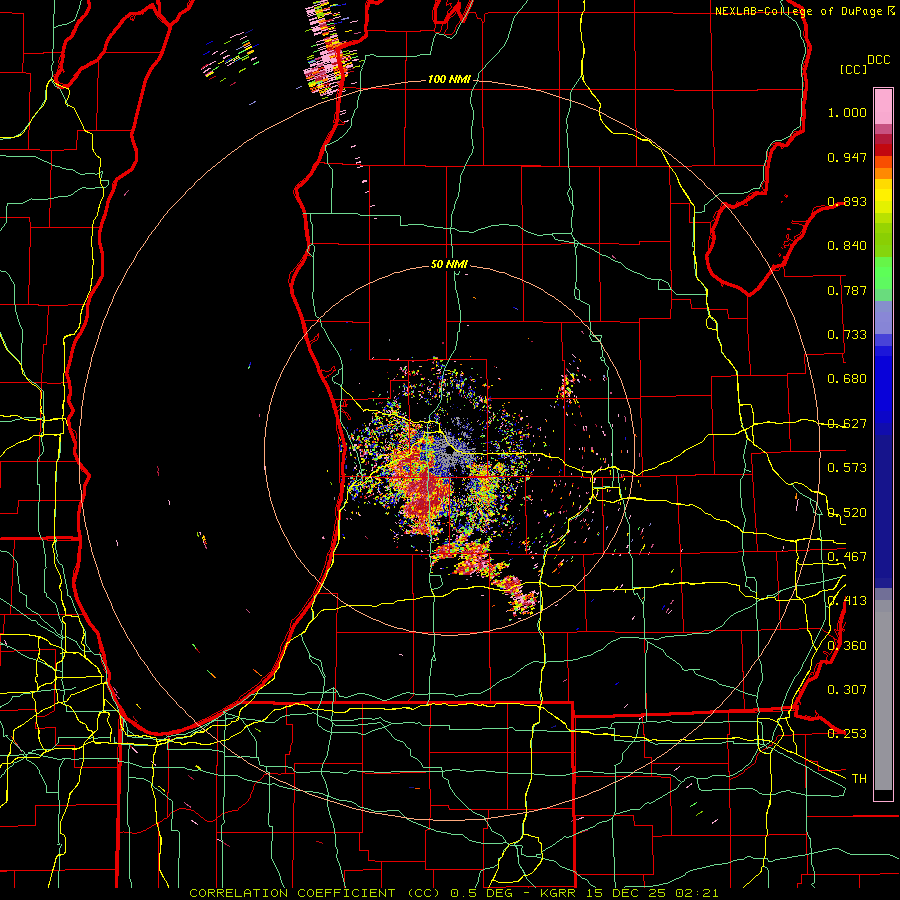
Task: Click the 0.307 legend value
Action: pos(847,690)
